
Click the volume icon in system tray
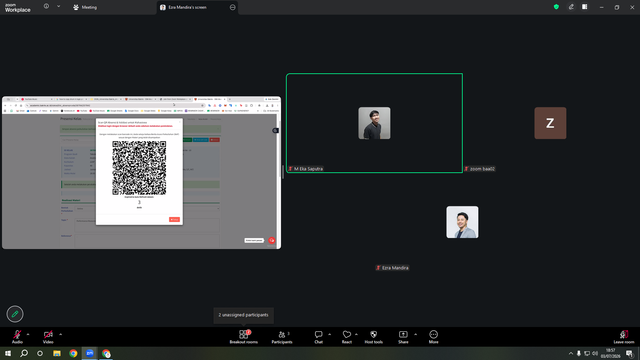[595, 353]
